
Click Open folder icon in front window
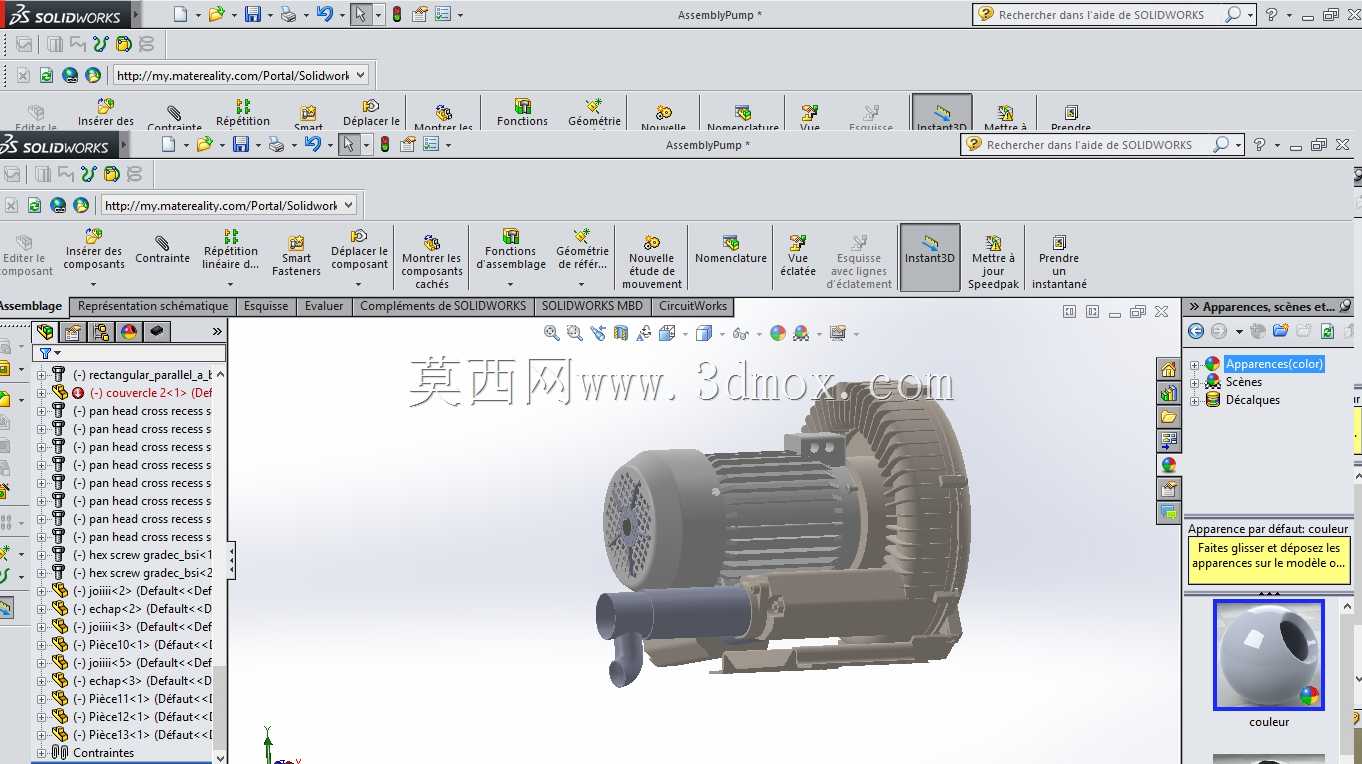click(x=204, y=145)
